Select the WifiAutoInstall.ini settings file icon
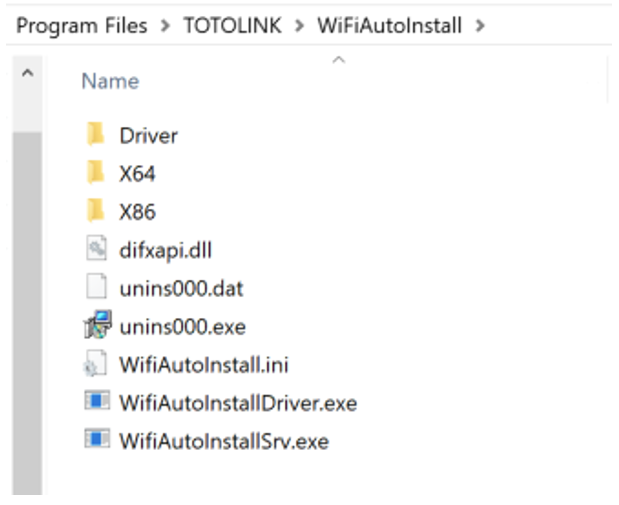The width and height of the screenshot is (619, 505). (96, 365)
